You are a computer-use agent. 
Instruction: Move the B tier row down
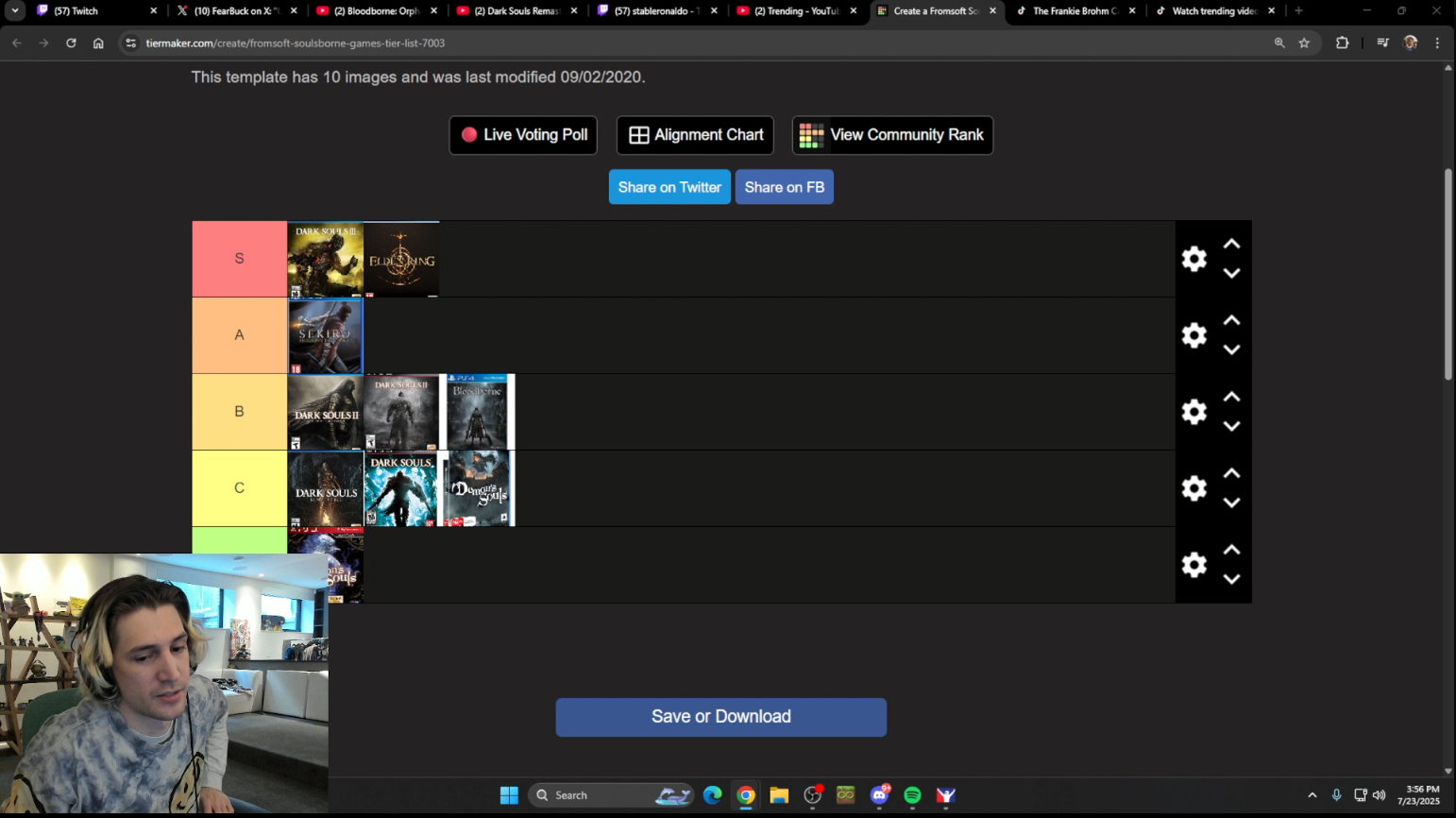1231,426
